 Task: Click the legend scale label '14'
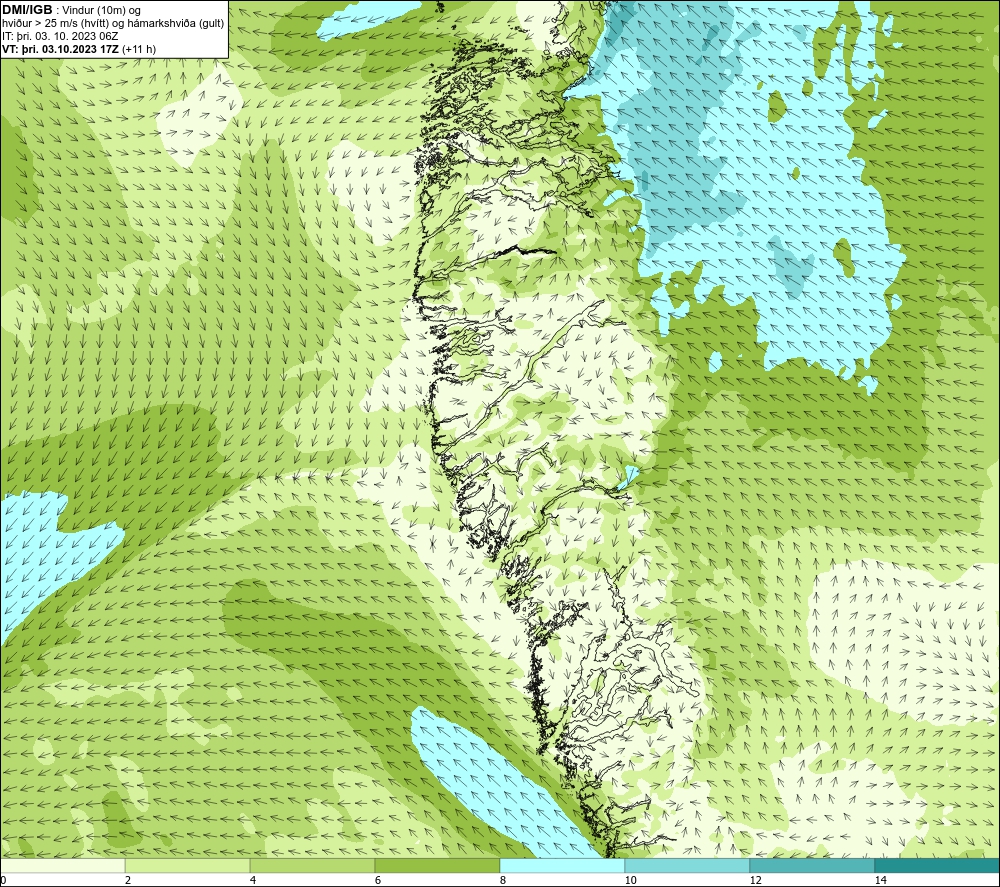(x=880, y=880)
